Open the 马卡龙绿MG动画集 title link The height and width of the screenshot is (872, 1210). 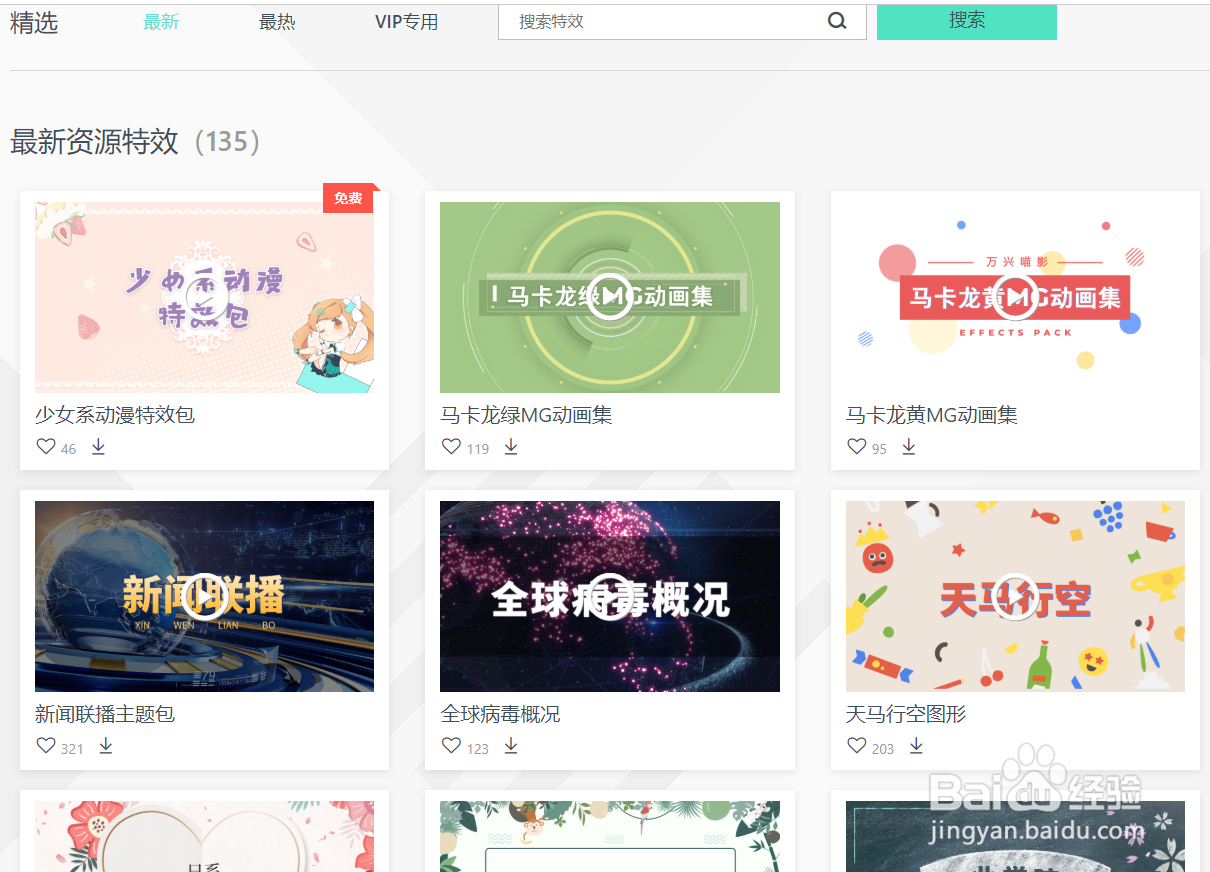click(526, 414)
